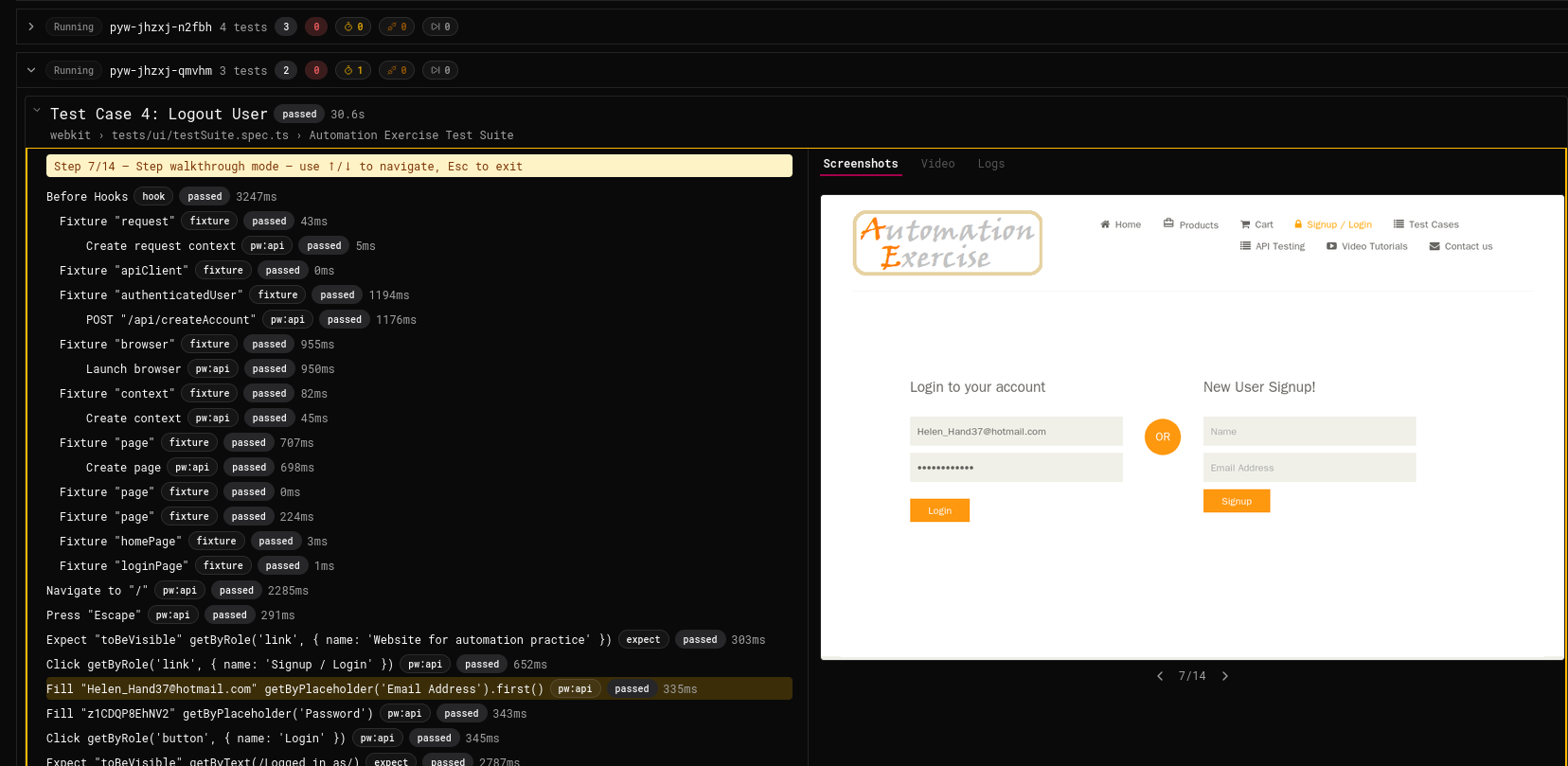Select the Before Hooks step
Image resolution: width=1568 pixels, height=766 pixels.
pyautogui.click(x=419, y=196)
